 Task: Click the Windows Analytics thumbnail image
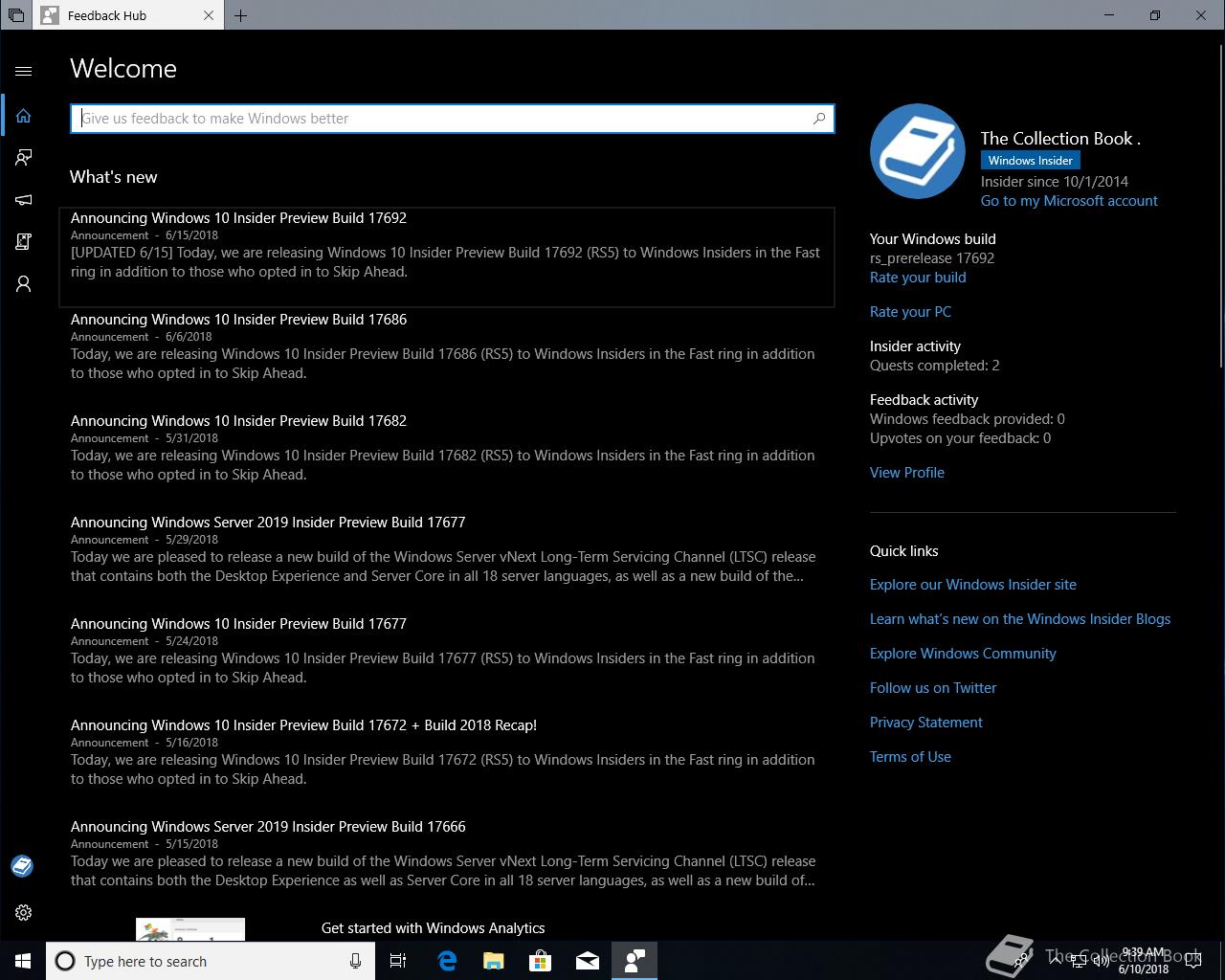coord(190,929)
